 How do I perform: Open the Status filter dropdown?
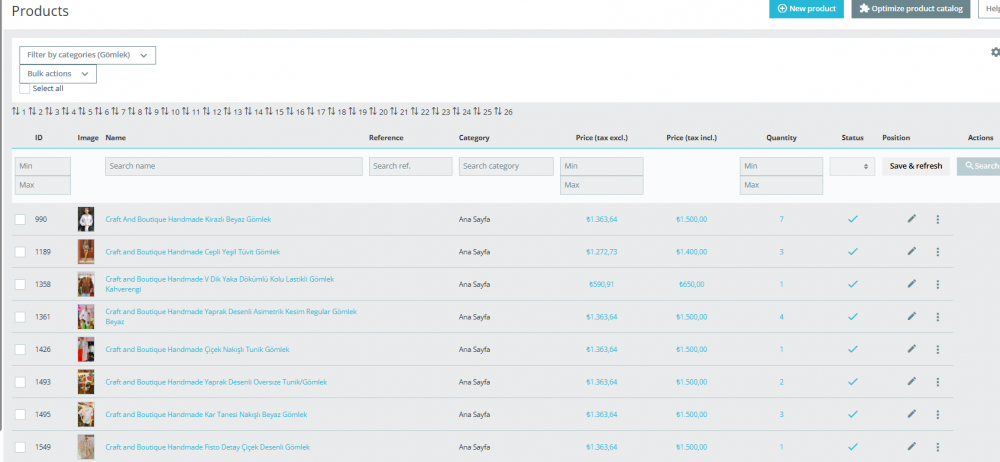[852, 166]
